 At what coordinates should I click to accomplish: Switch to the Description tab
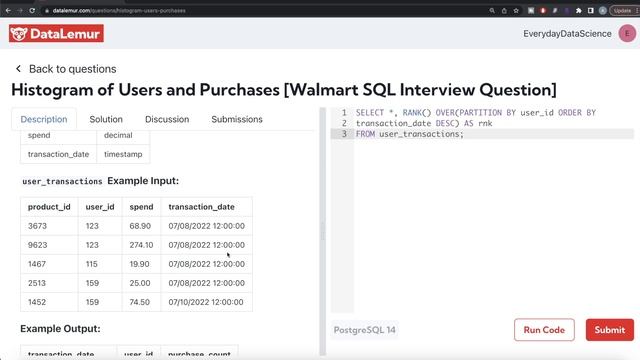coord(44,119)
